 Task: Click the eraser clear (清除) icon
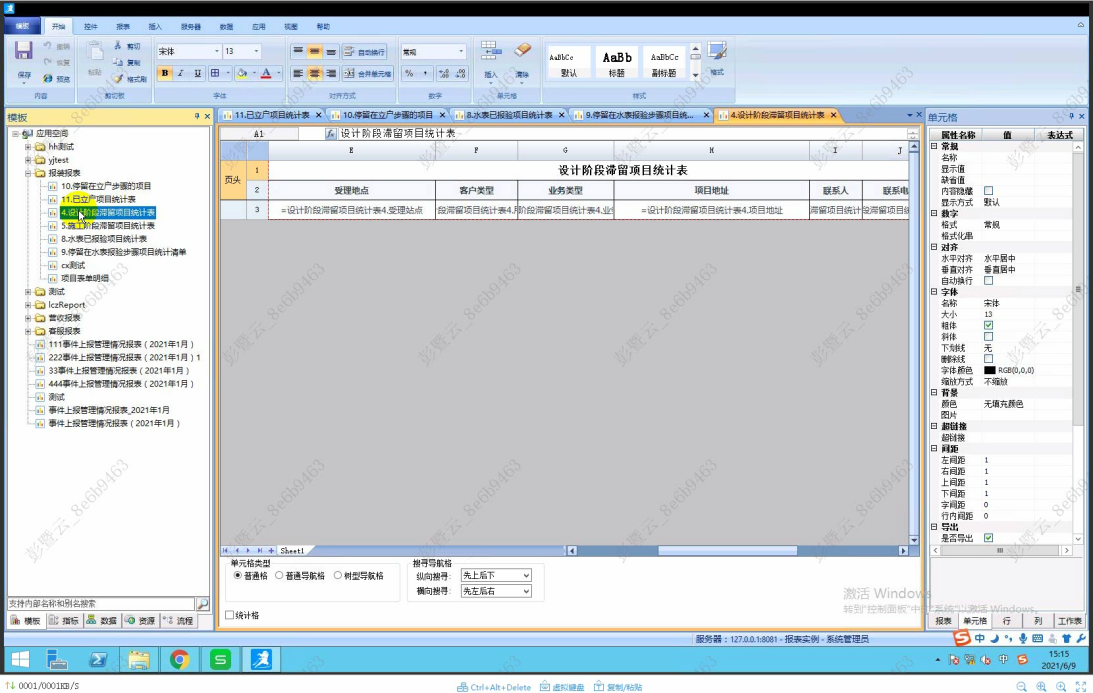click(x=522, y=51)
